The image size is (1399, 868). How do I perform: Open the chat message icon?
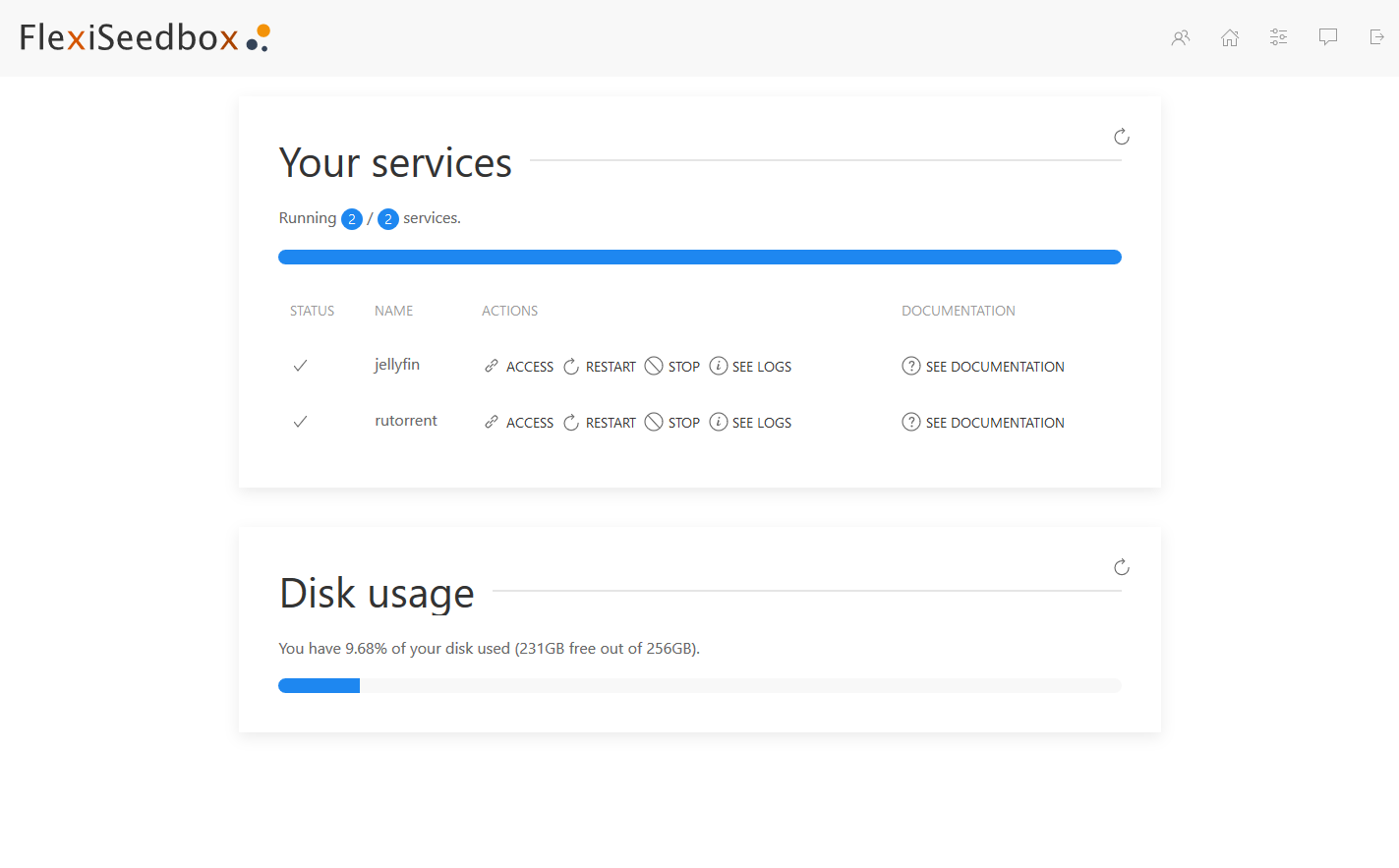pyautogui.click(x=1328, y=37)
